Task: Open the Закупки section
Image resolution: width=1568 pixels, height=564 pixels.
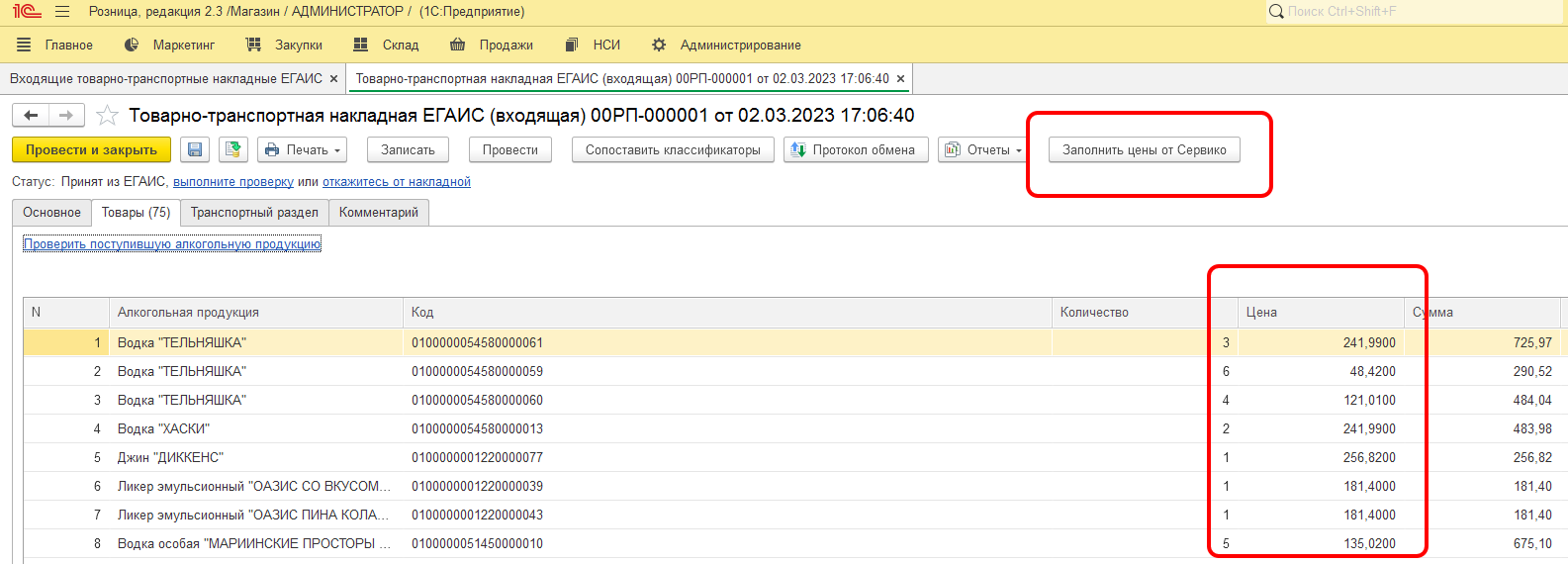Action: (299, 45)
